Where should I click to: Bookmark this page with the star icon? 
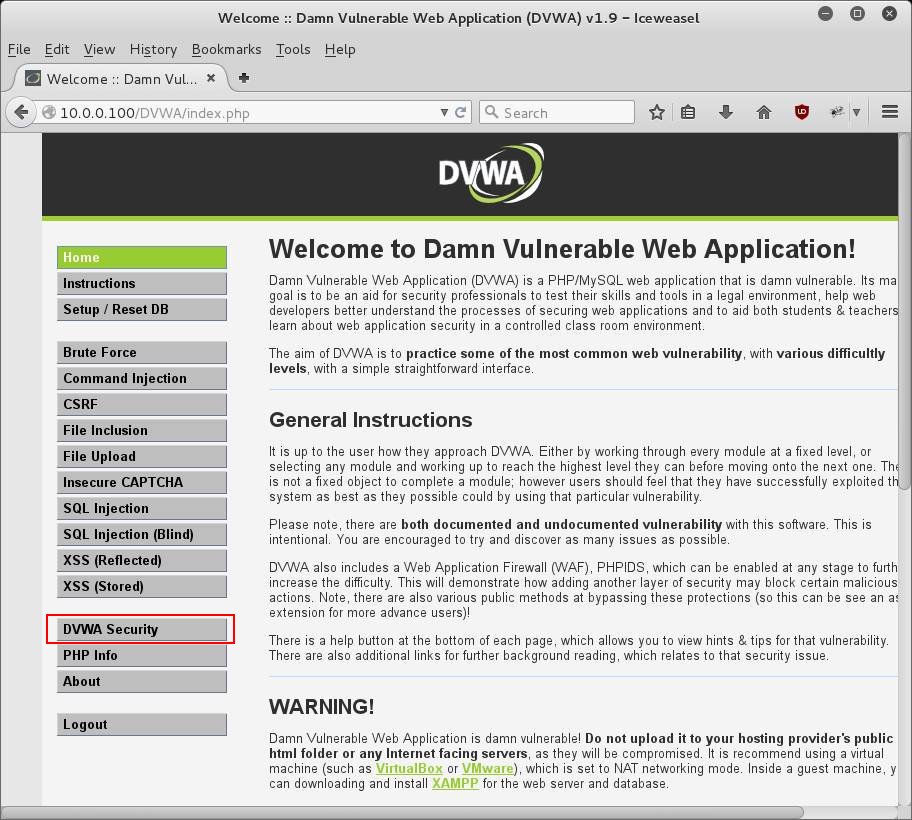pyautogui.click(x=657, y=112)
